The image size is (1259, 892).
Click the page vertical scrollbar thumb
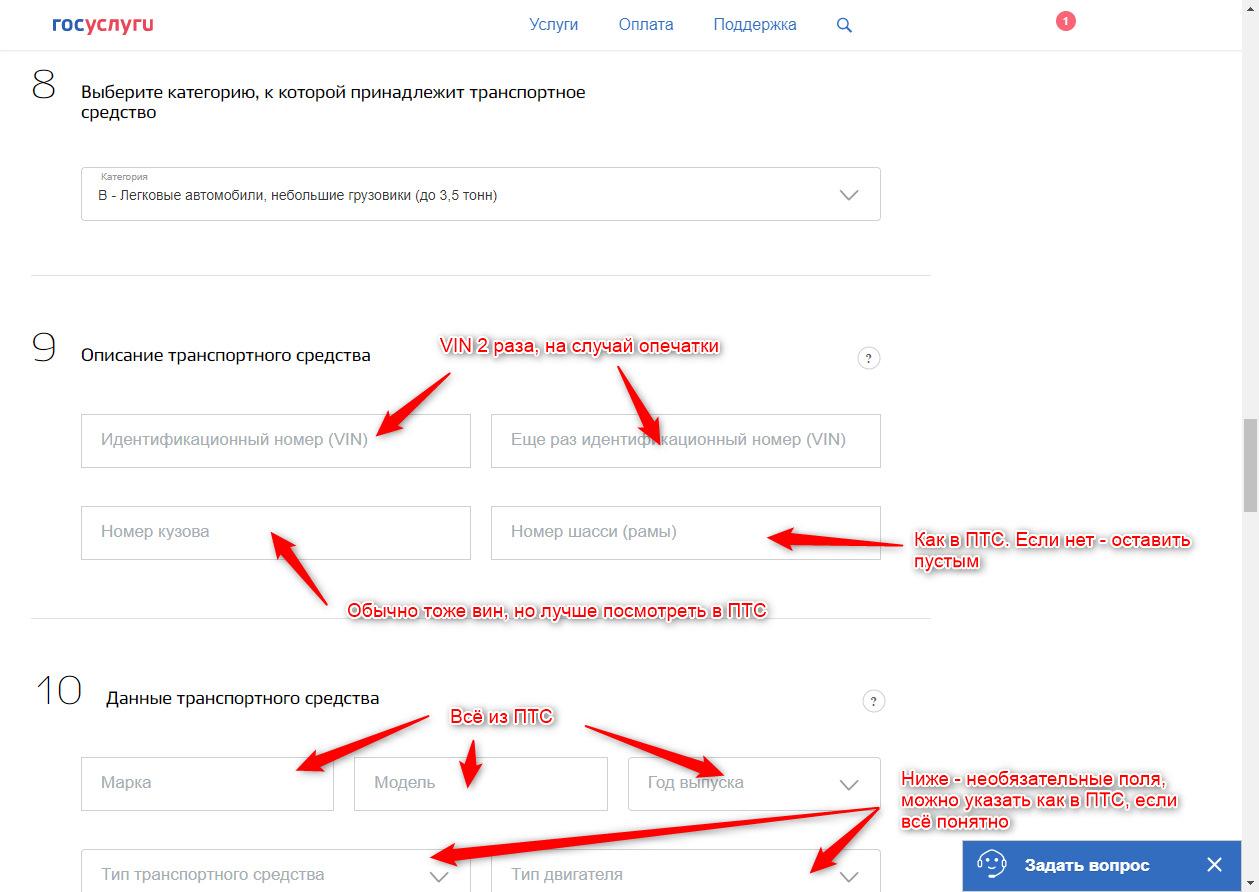(1249, 465)
